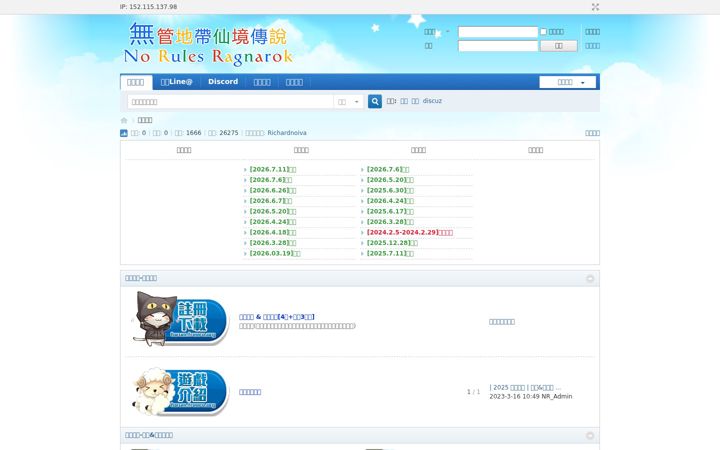Click the post count value 26275
This screenshot has height=450, width=720.
click(x=229, y=133)
